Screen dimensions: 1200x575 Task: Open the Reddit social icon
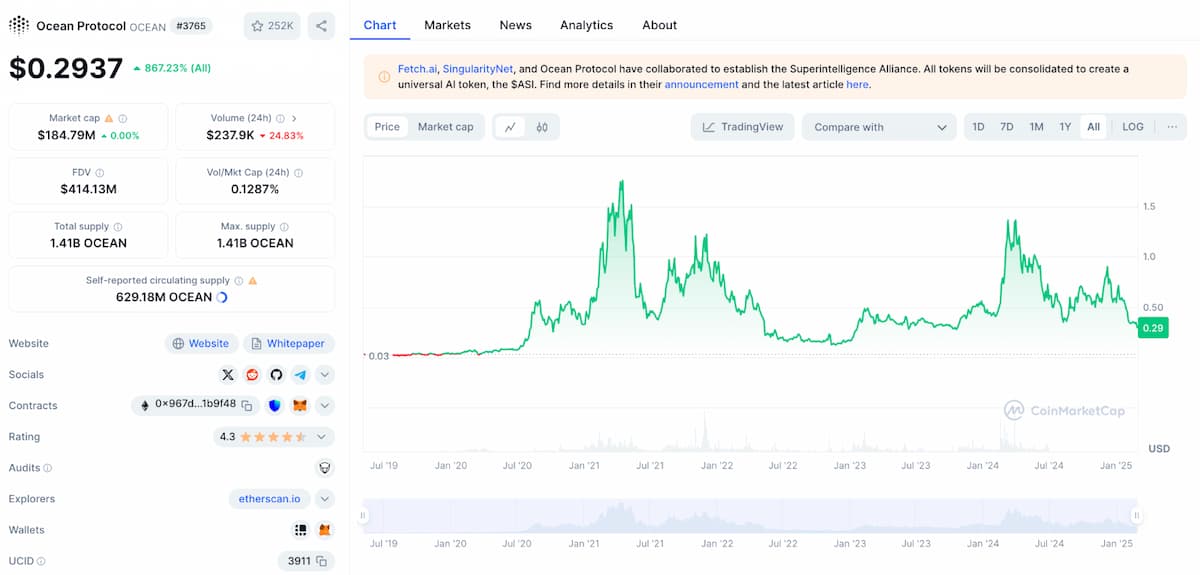point(252,375)
